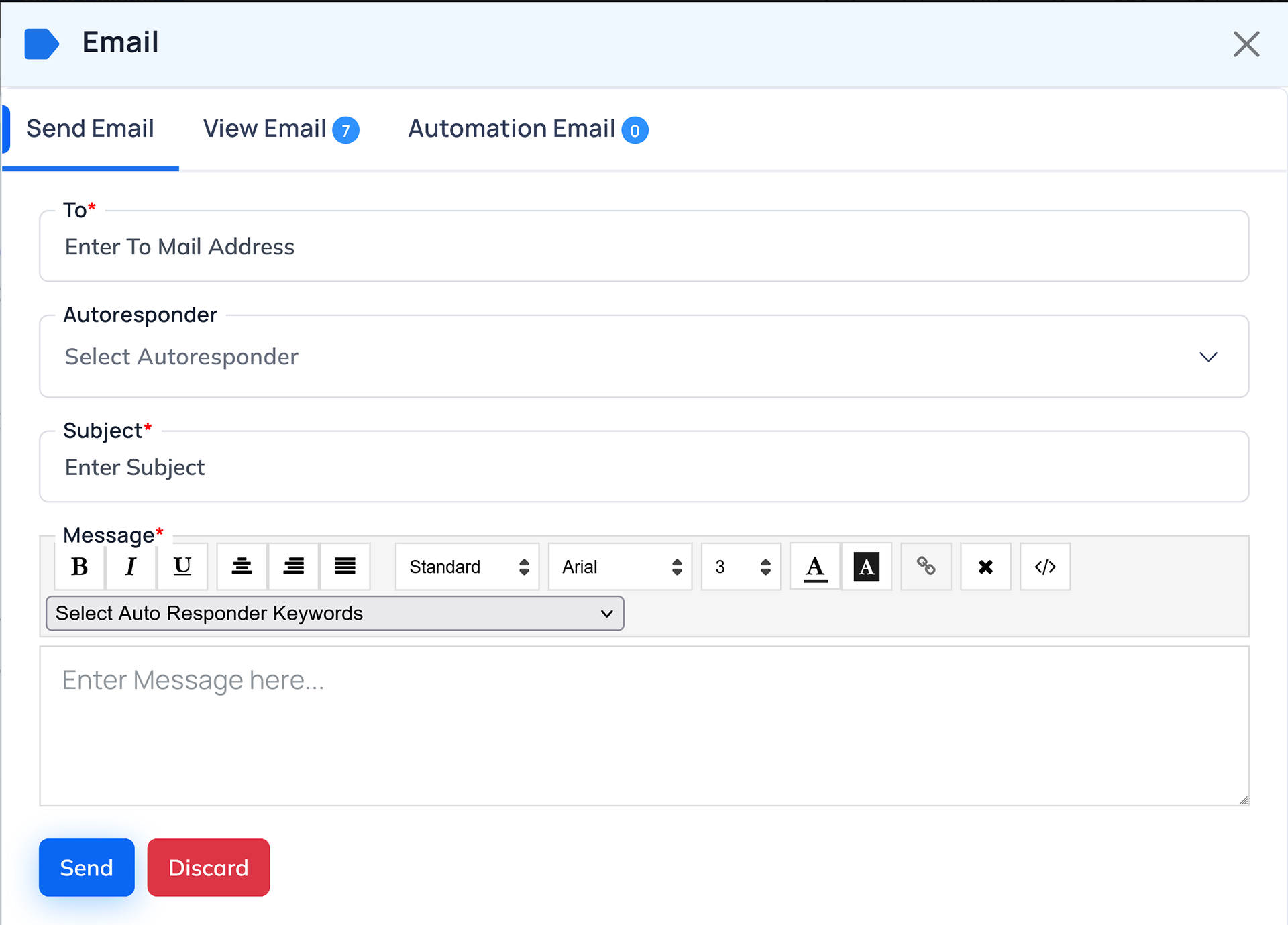Image resolution: width=1288 pixels, height=925 pixels.
Task: Open the Standard paragraph style dropdown
Action: pyautogui.click(x=468, y=567)
